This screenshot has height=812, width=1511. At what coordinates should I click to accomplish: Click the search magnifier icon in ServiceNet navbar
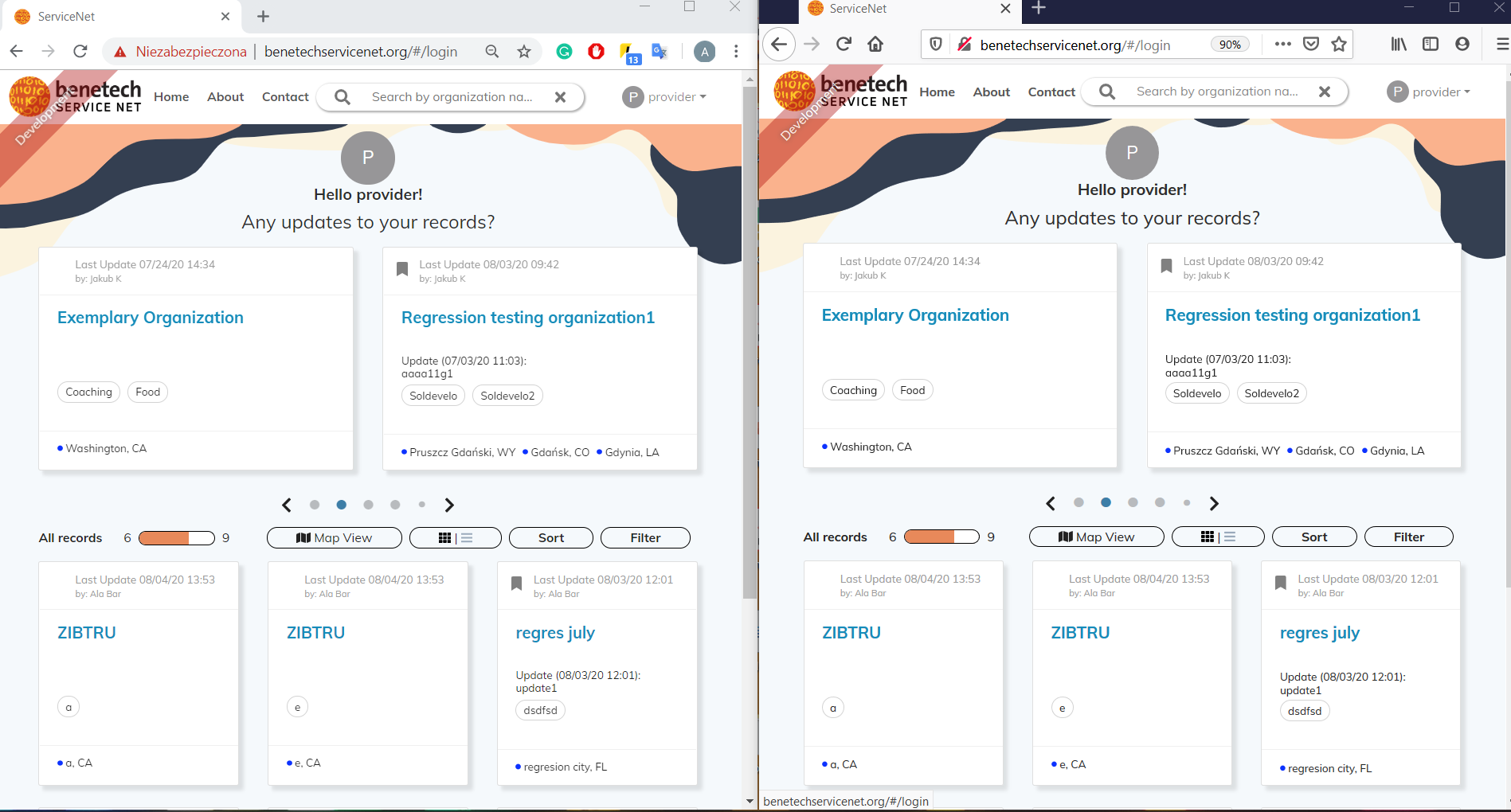342,97
